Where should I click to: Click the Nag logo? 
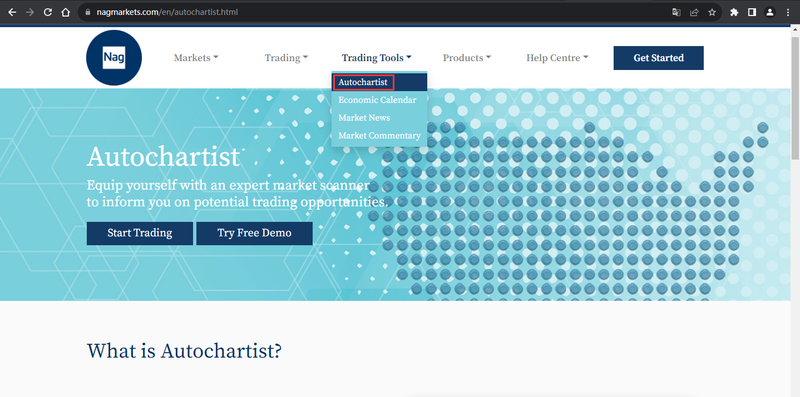tap(114, 58)
